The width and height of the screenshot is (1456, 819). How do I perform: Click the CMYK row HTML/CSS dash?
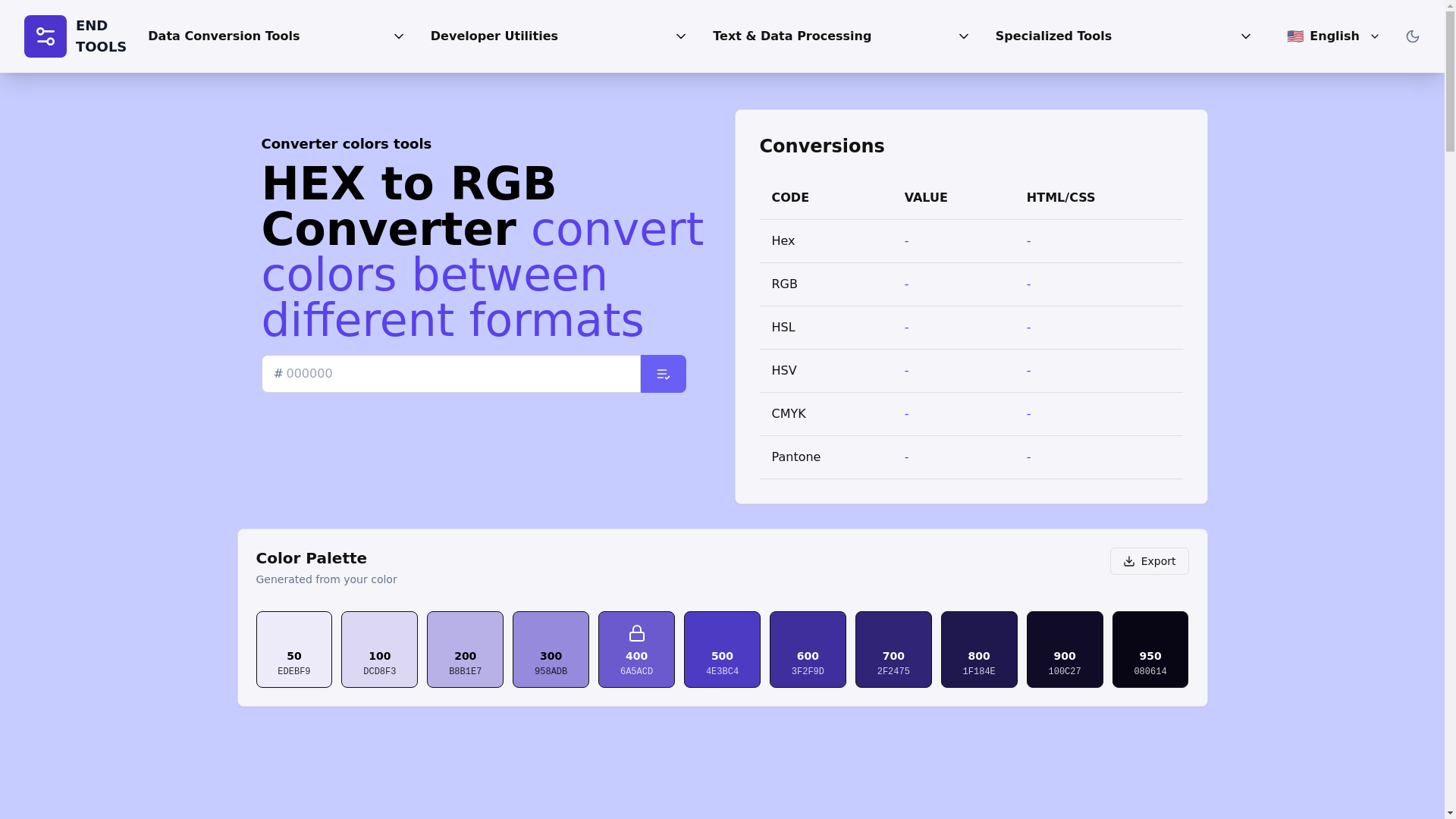(x=1028, y=414)
